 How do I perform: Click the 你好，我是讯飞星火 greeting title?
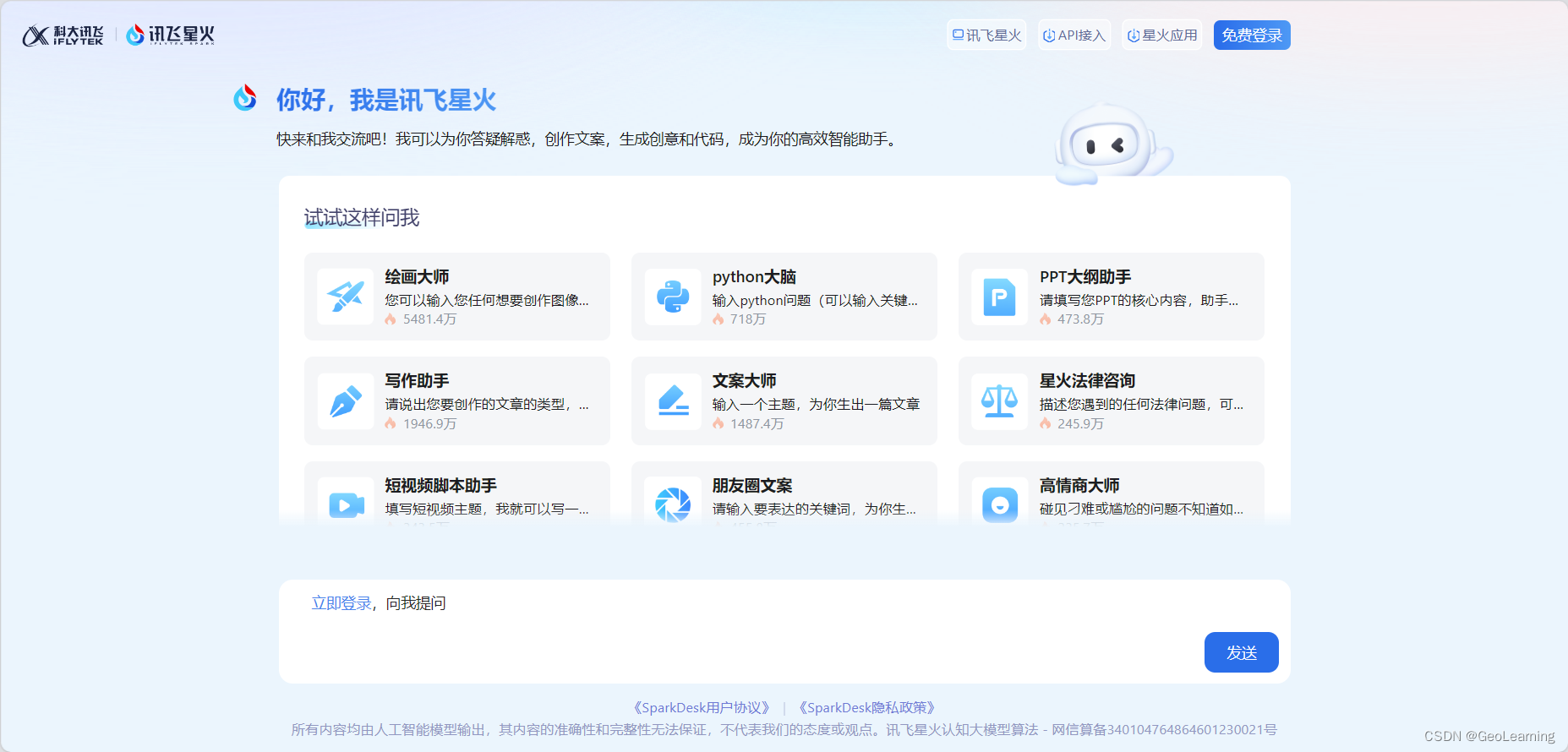pyautogui.click(x=386, y=100)
